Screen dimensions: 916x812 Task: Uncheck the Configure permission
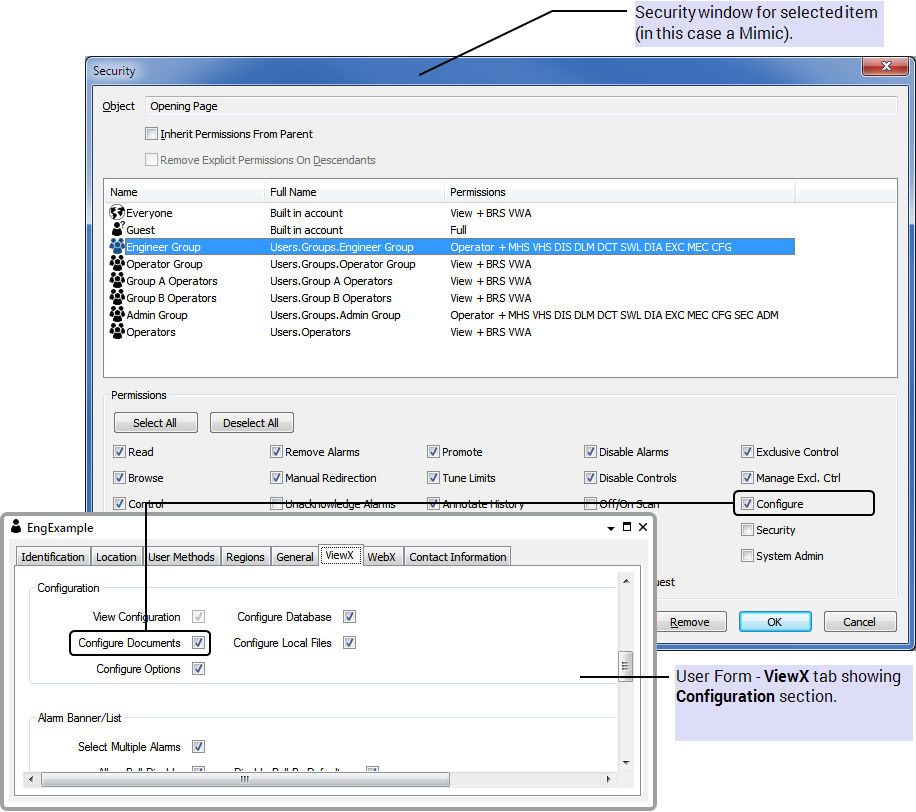pyautogui.click(x=747, y=503)
